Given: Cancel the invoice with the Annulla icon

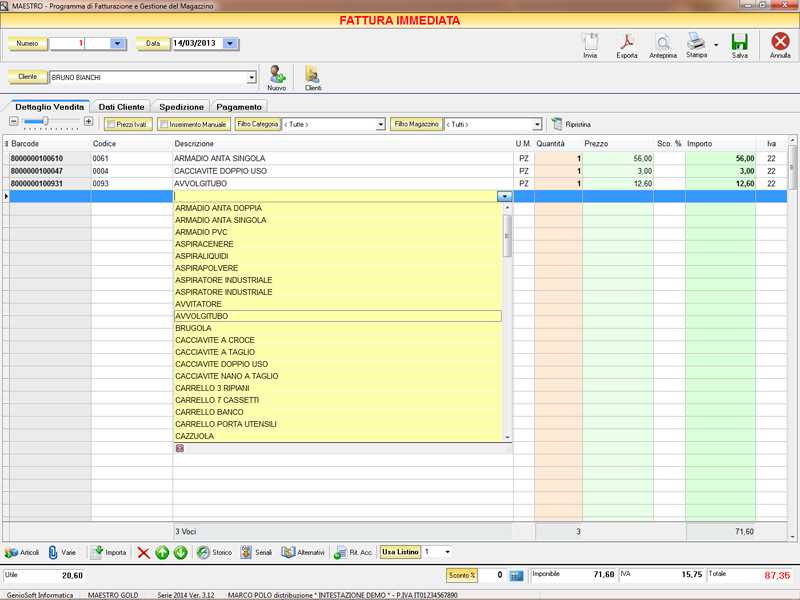Looking at the screenshot, I should (x=780, y=43).
